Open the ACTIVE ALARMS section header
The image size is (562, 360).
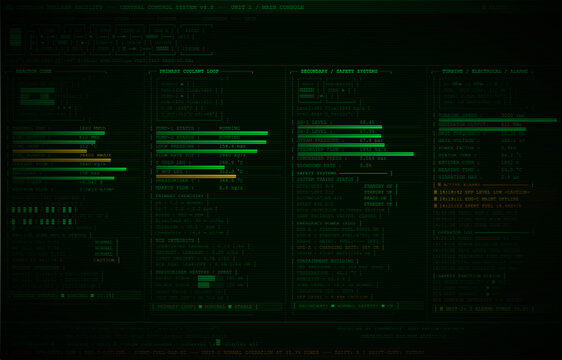[x=484, y=185]
